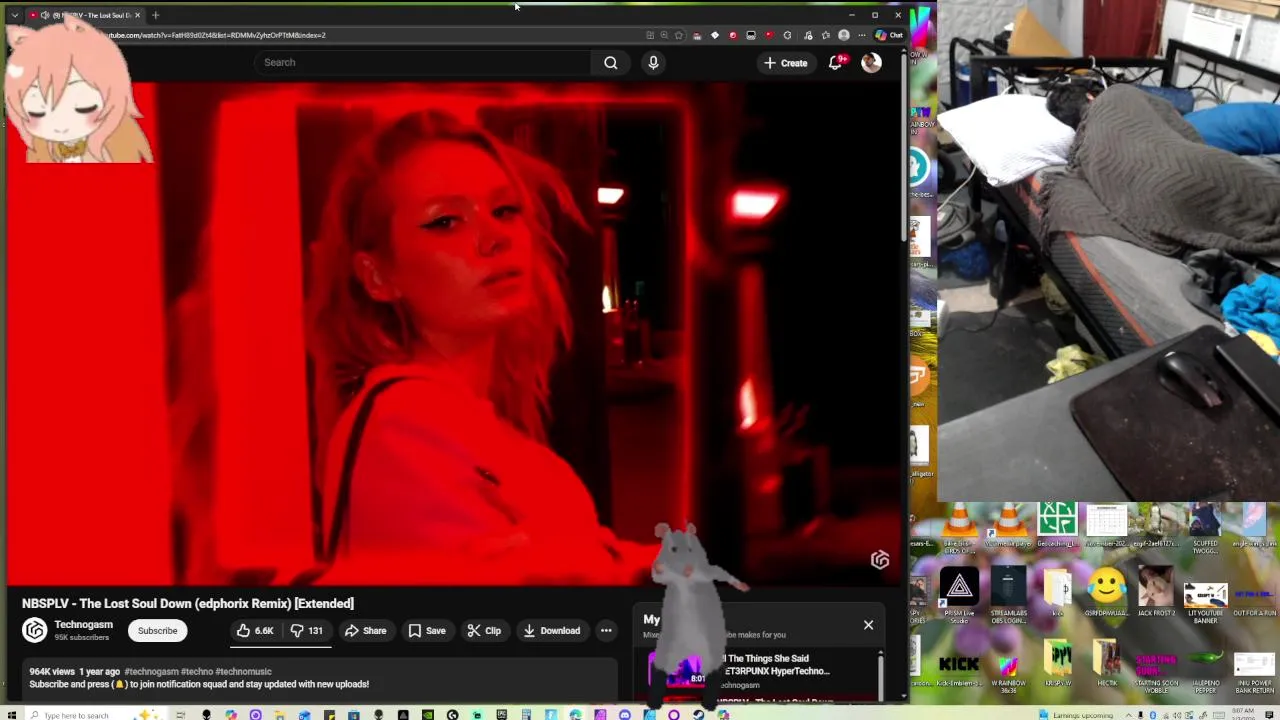The height and width of the screenshot is (720, 1280).
Task: Create a Clip from the video
Action: [484, 630]
